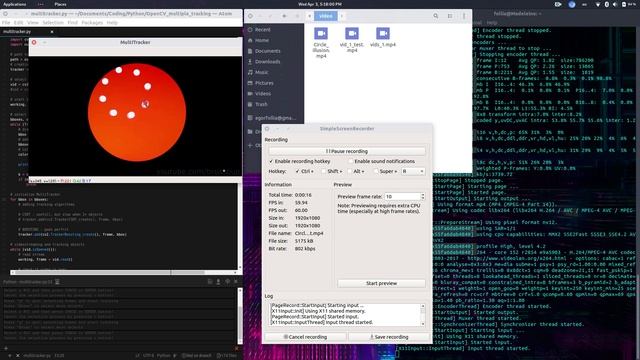Open Pictures in file manager sidebar
This screenshot has height=360, width=640.
click(x=261, y=83)
